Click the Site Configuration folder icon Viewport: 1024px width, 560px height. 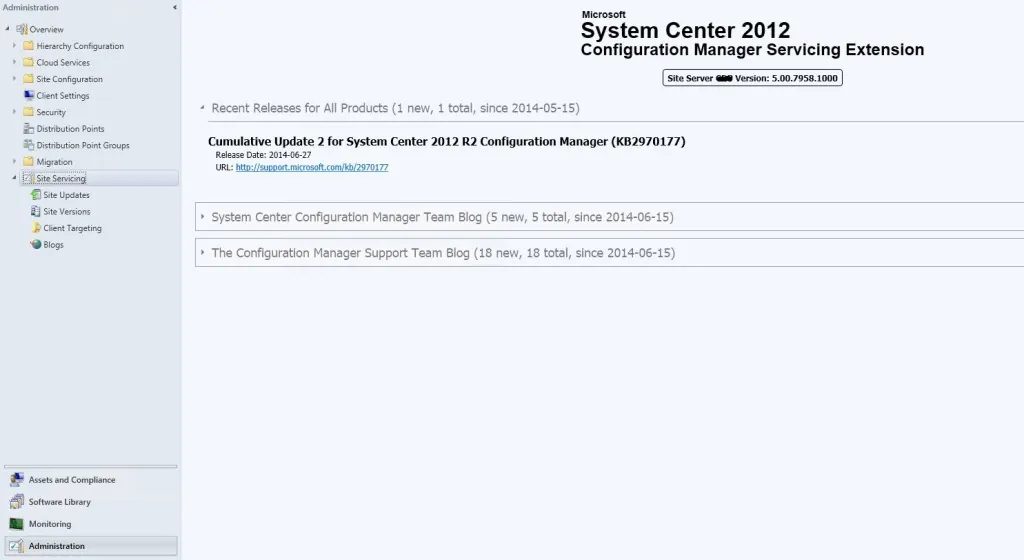click(29, 79)
